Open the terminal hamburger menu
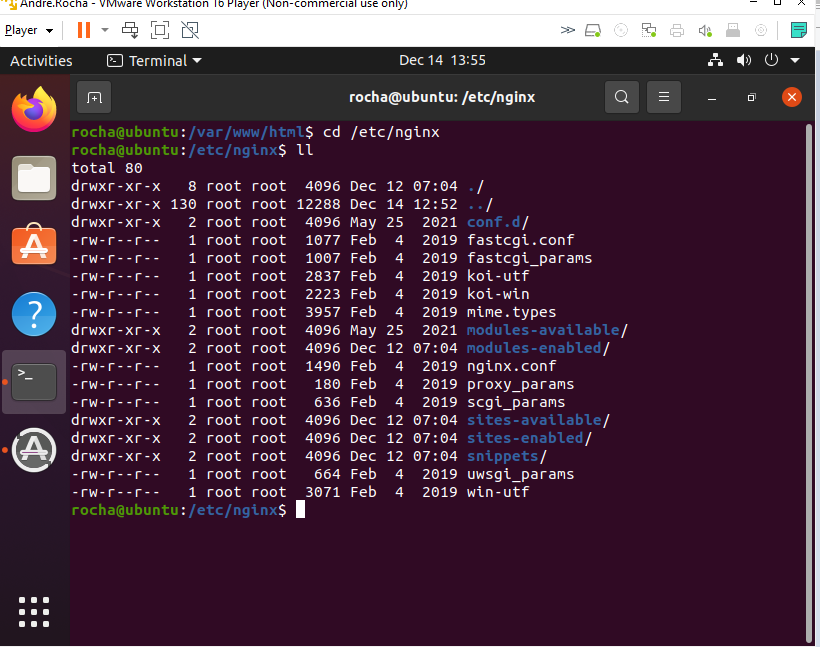 click(x=663, y=97)
